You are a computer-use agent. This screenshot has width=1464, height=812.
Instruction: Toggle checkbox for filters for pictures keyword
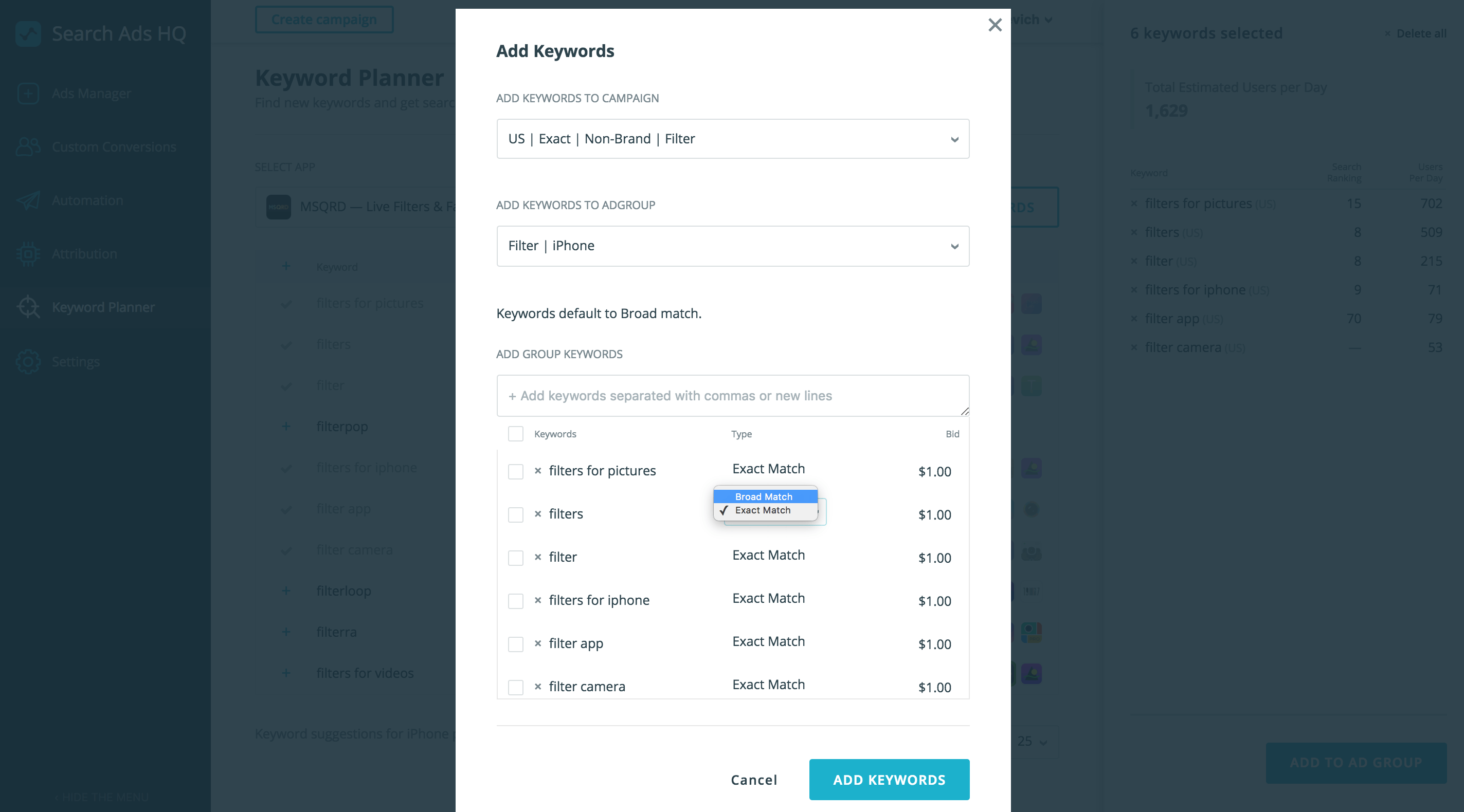coord(515,470)
